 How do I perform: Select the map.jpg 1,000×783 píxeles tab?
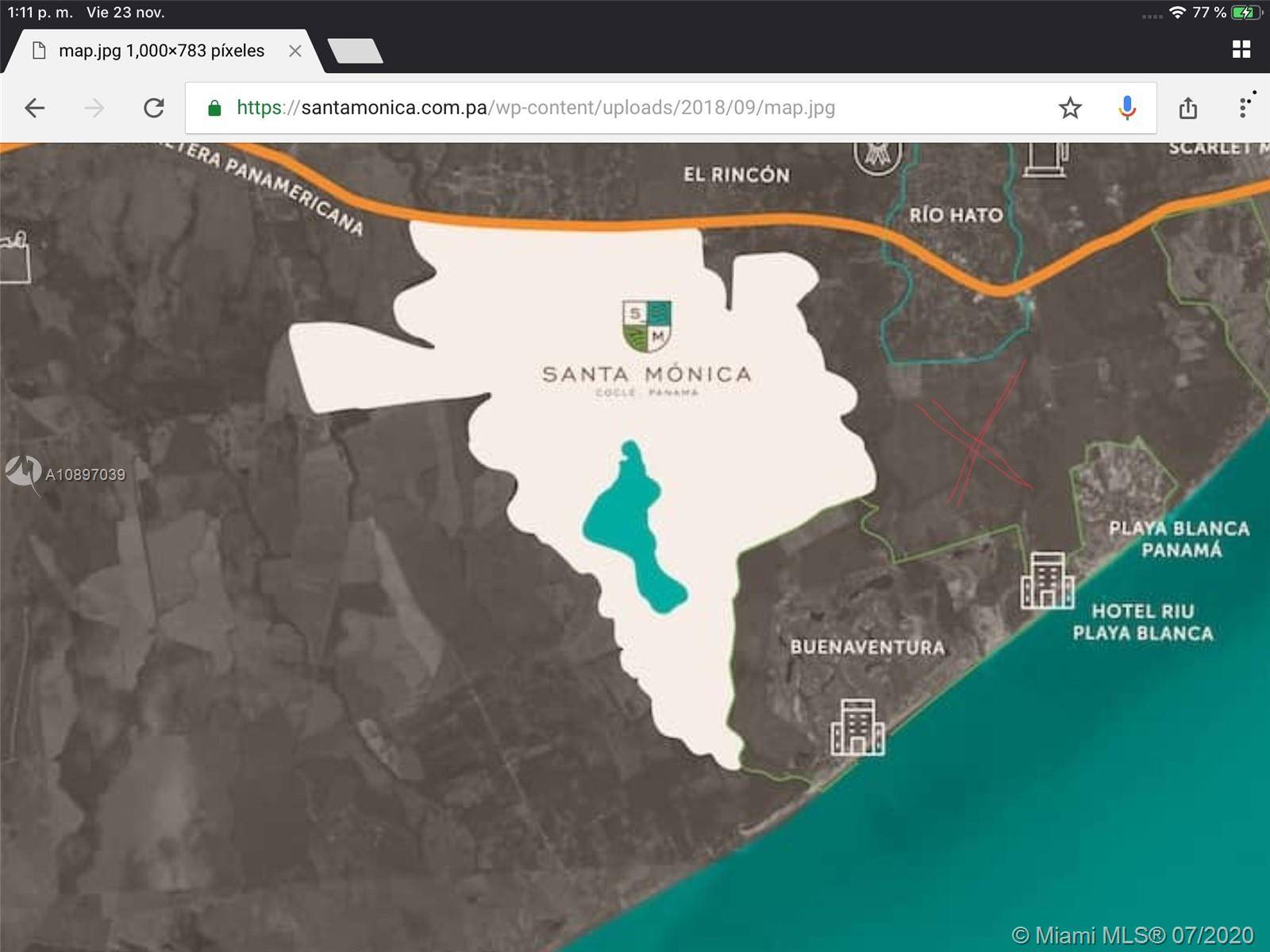[x=163, y=51]
